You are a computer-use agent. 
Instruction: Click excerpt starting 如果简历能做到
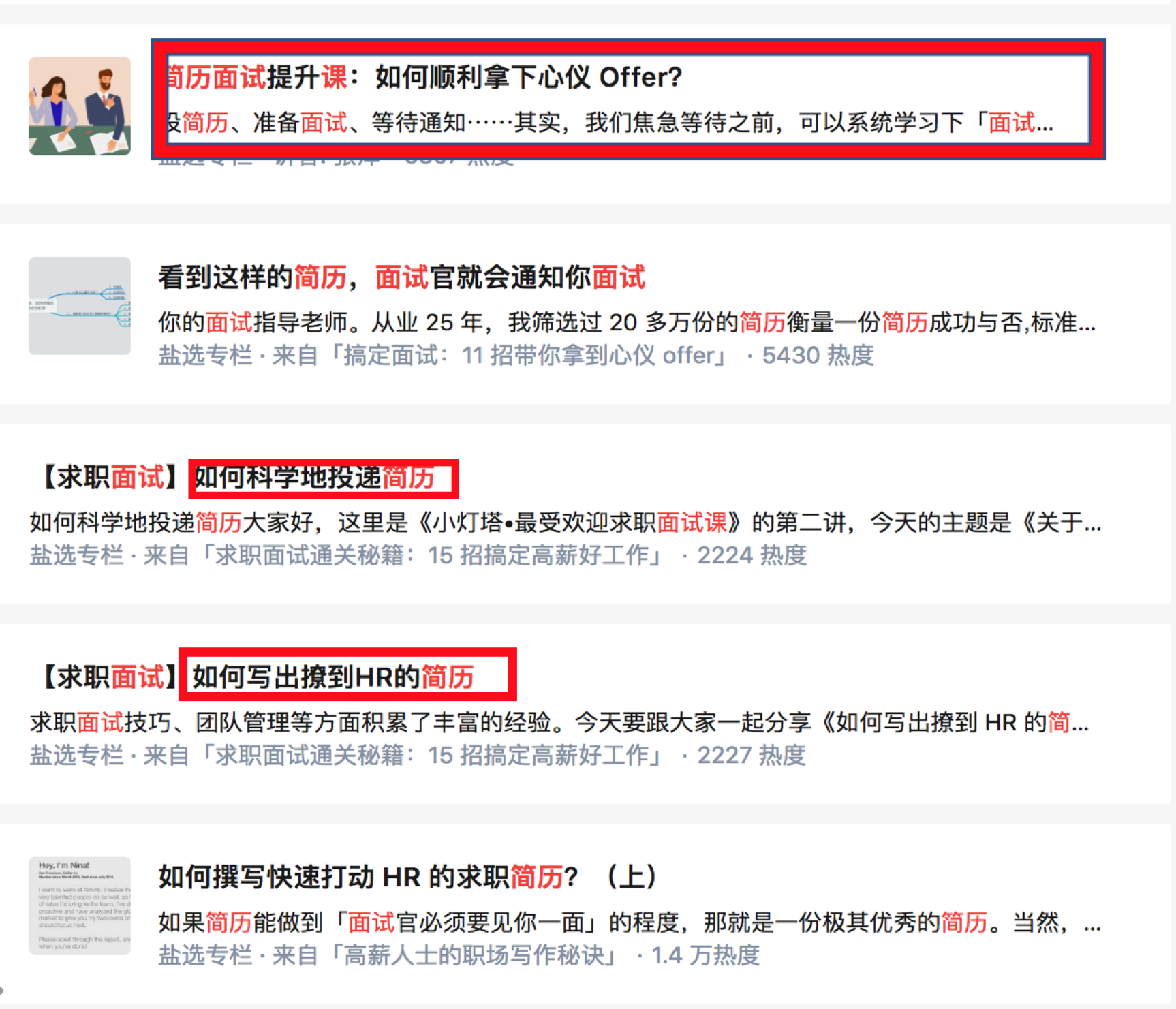630,922
